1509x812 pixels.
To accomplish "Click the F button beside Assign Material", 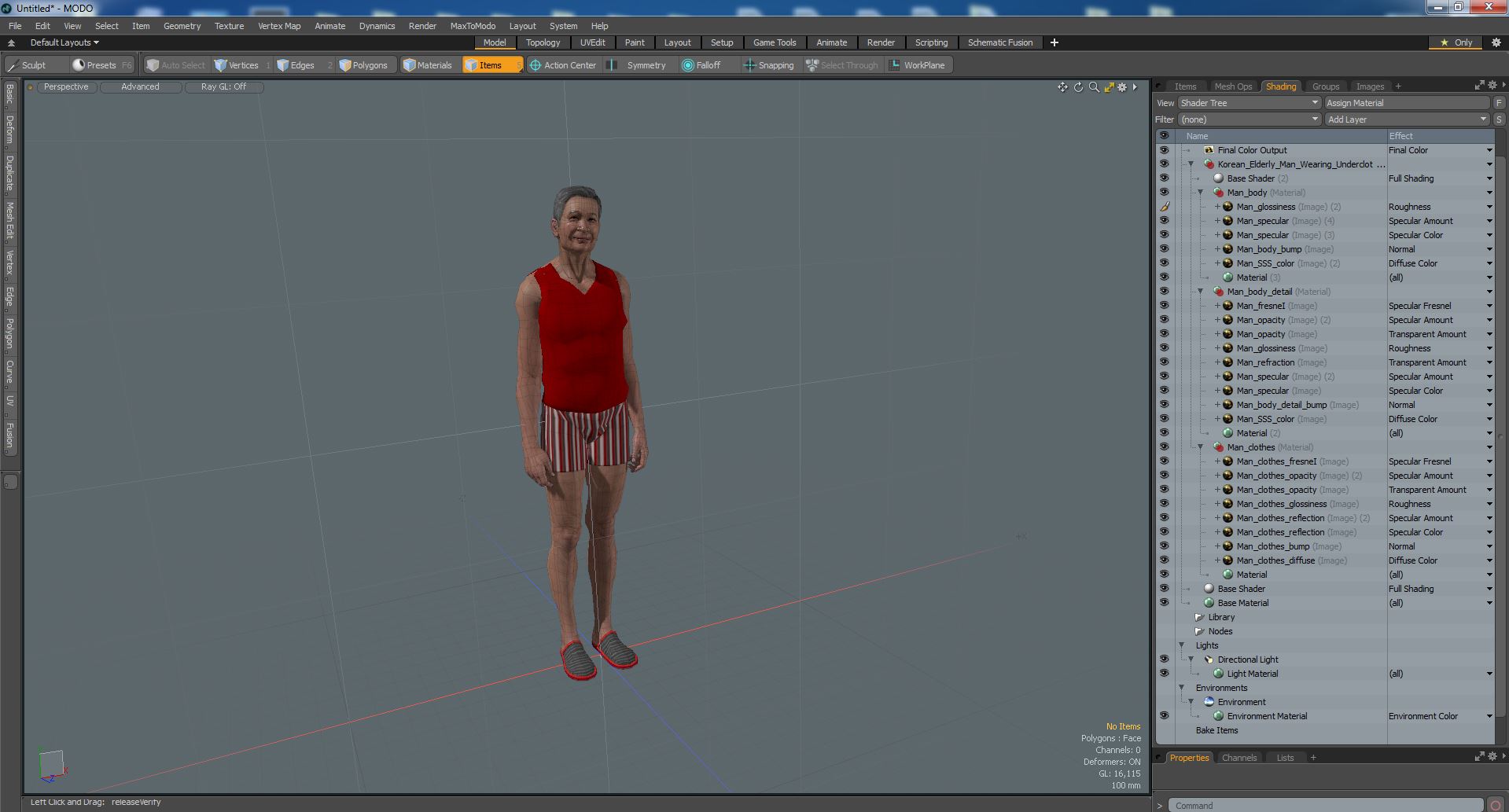I will [1499, 103].
